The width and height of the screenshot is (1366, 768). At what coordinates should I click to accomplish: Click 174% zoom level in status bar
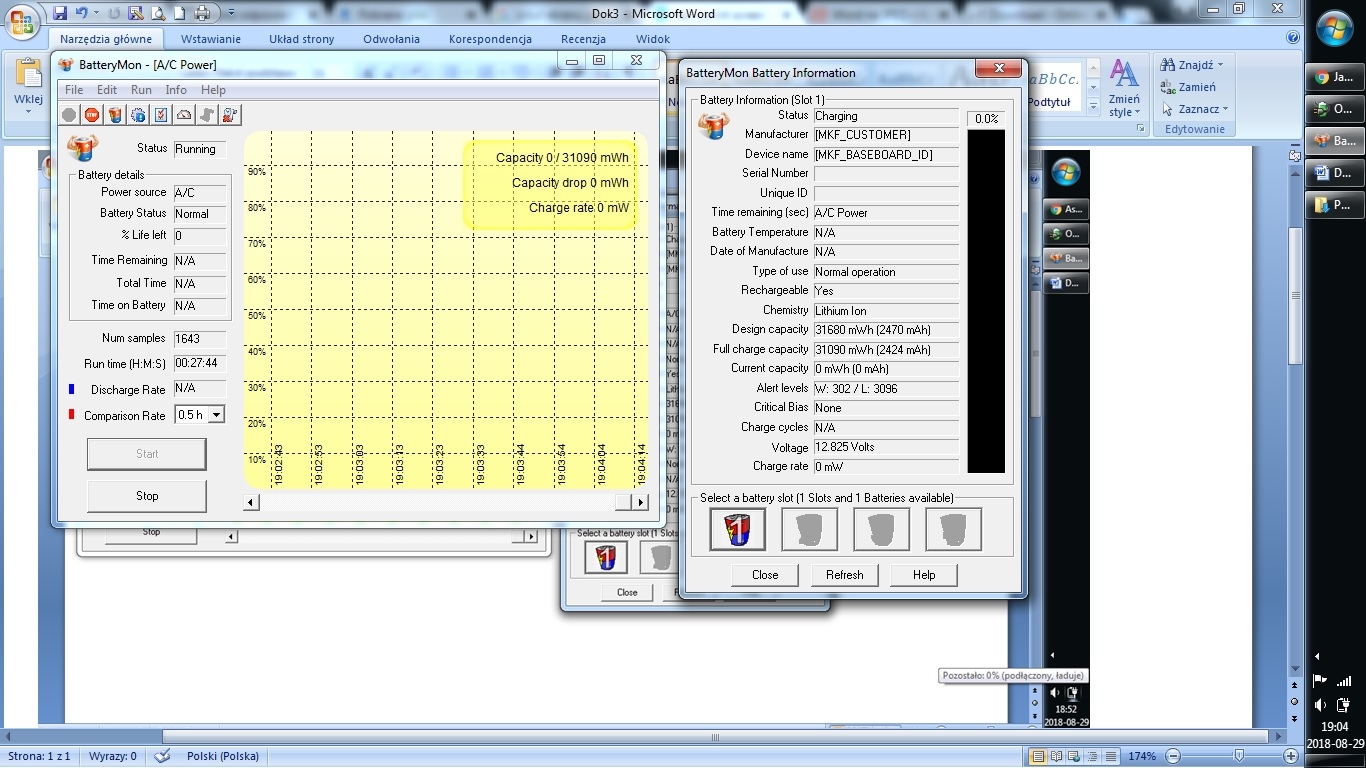1142,756
